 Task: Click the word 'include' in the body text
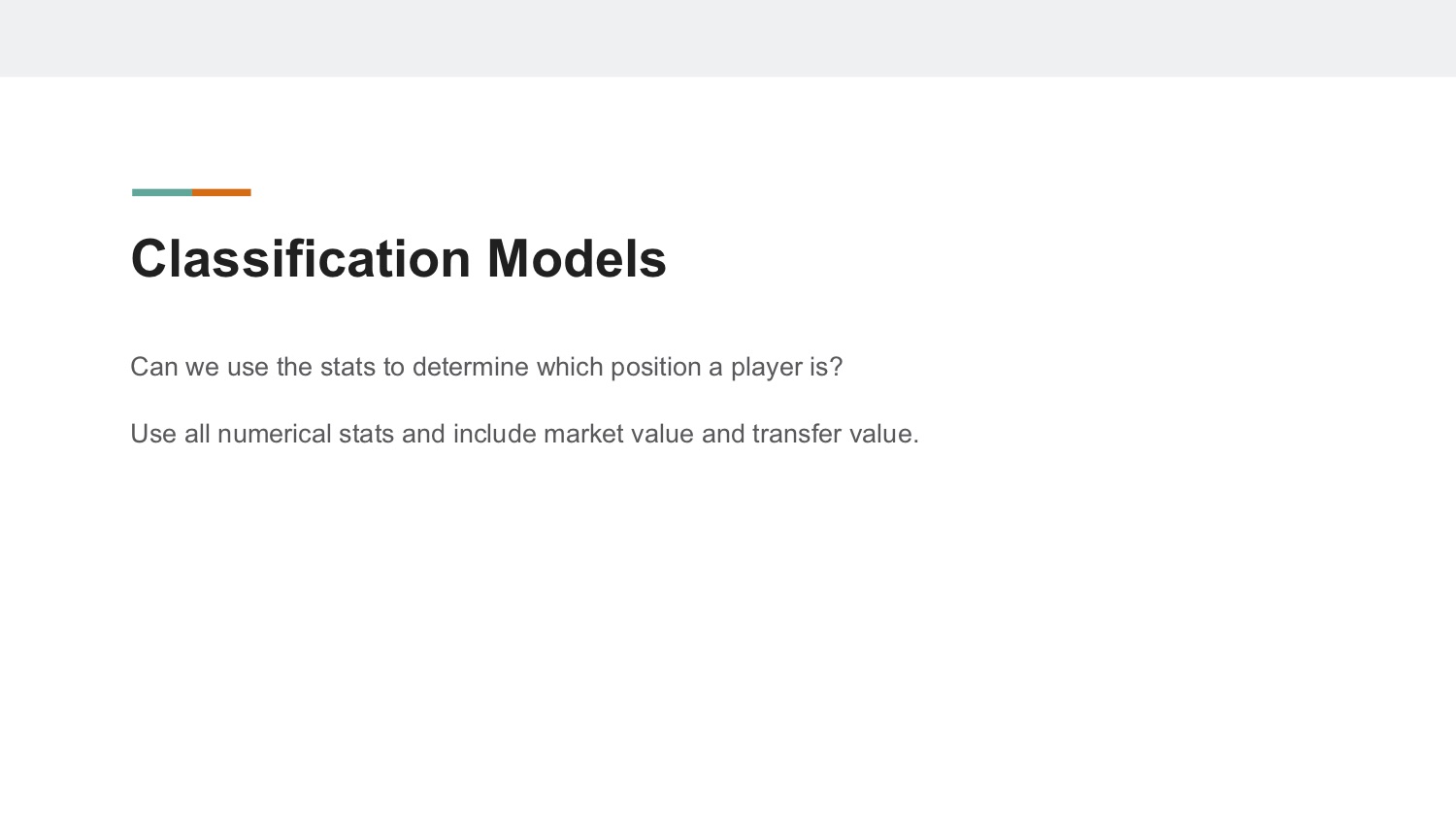(494, 434)
